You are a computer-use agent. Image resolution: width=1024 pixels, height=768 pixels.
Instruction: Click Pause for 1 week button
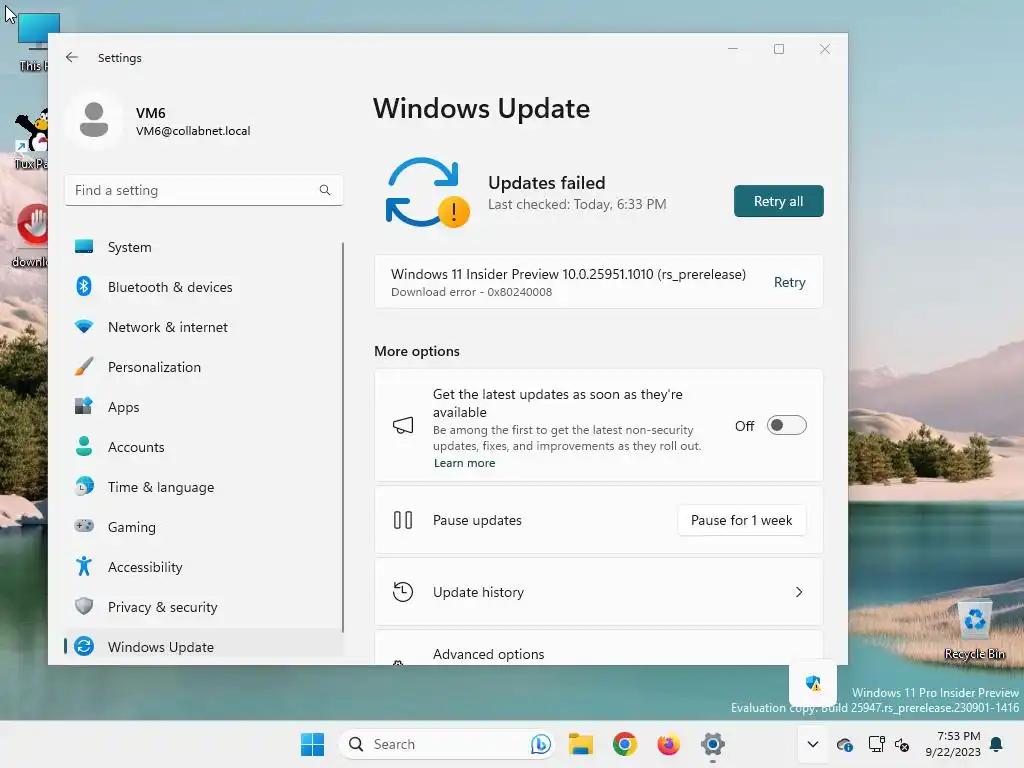pos(741,520)
